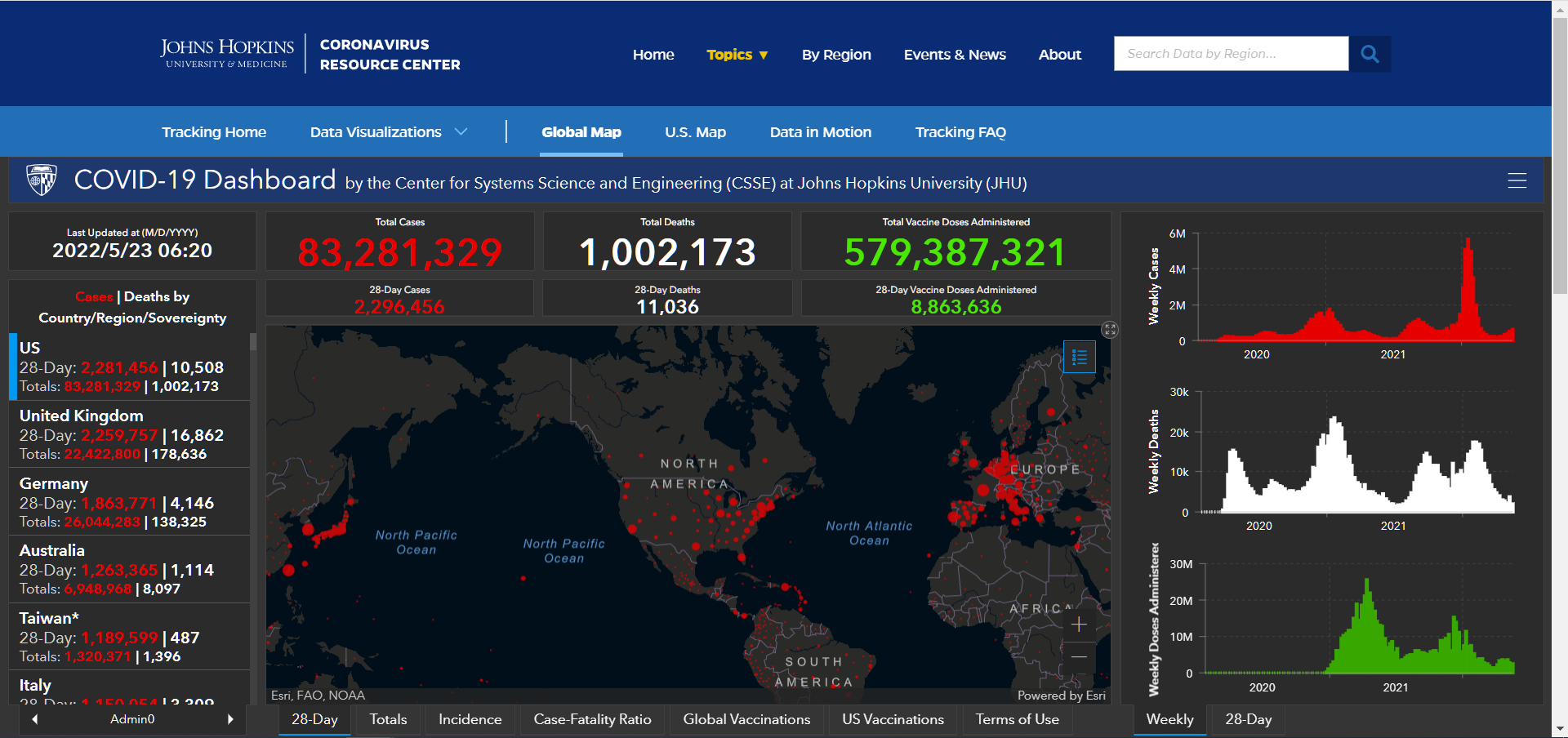Screen dimensions: 1568x738
Task: Click the Johns Hopkins shield logo
Action: pyautogui.click(x=42, y=180)
